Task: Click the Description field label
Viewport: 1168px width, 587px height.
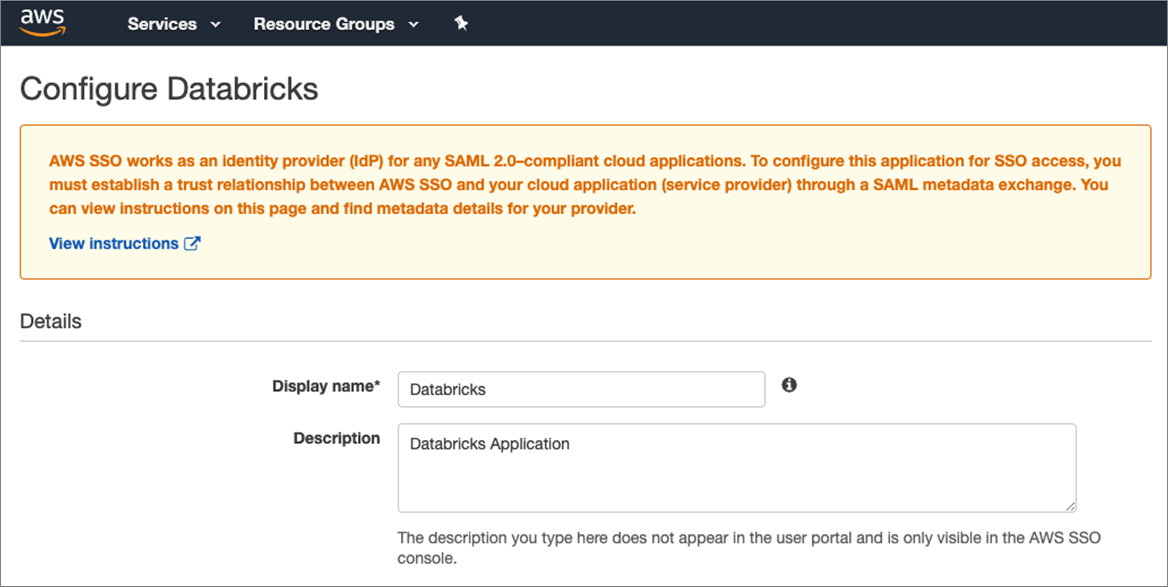Action: pyautogui.click(x=336, y=438)
